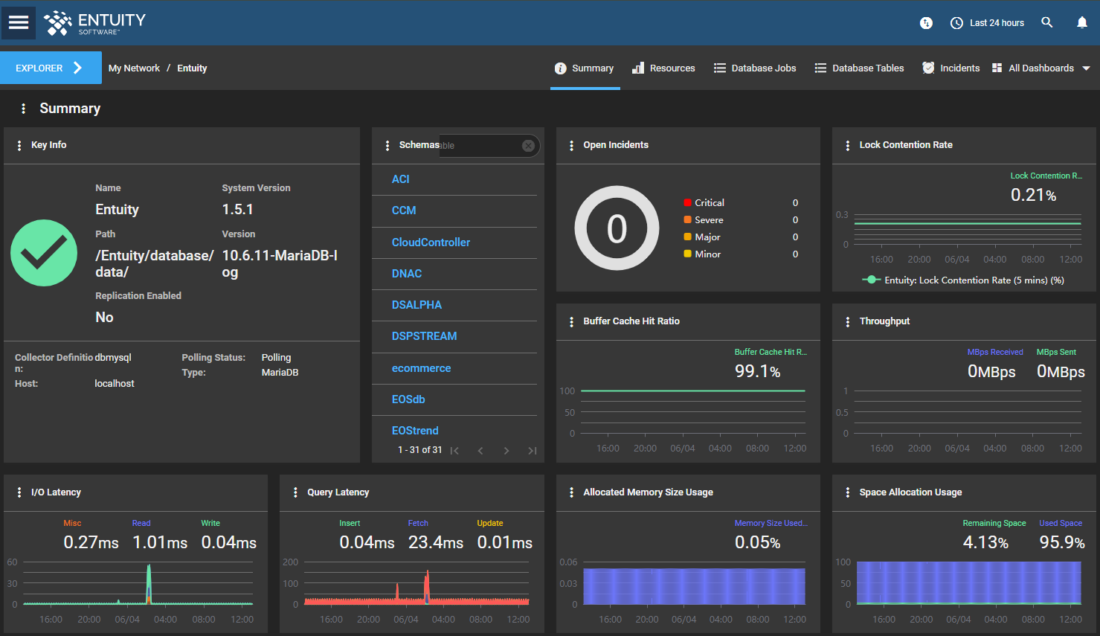Click the MBps Sent series label
This screenshot has width=1100, height=636.
1056,352
